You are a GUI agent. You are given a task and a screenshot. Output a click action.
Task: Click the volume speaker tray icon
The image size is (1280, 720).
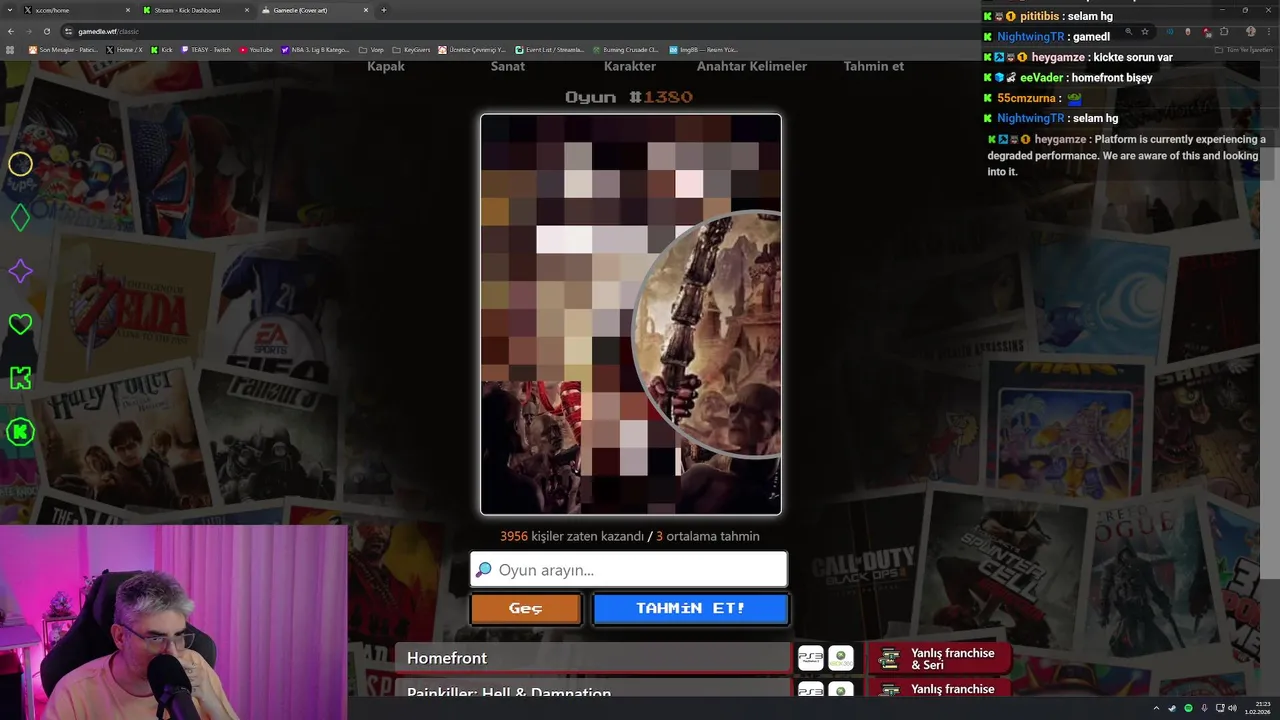[1233, 708]
